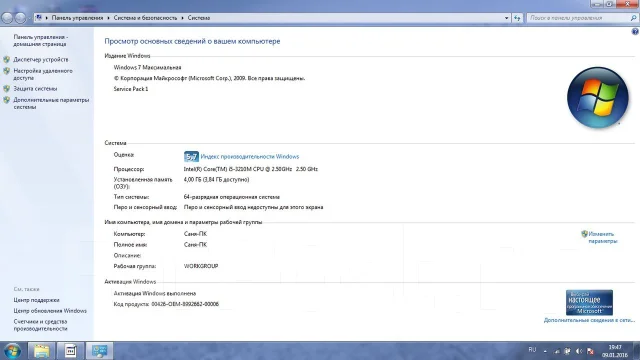Viewport: 640px width, 360px height.
Task: Click the Back navigation arrow button
Action: 7,18
